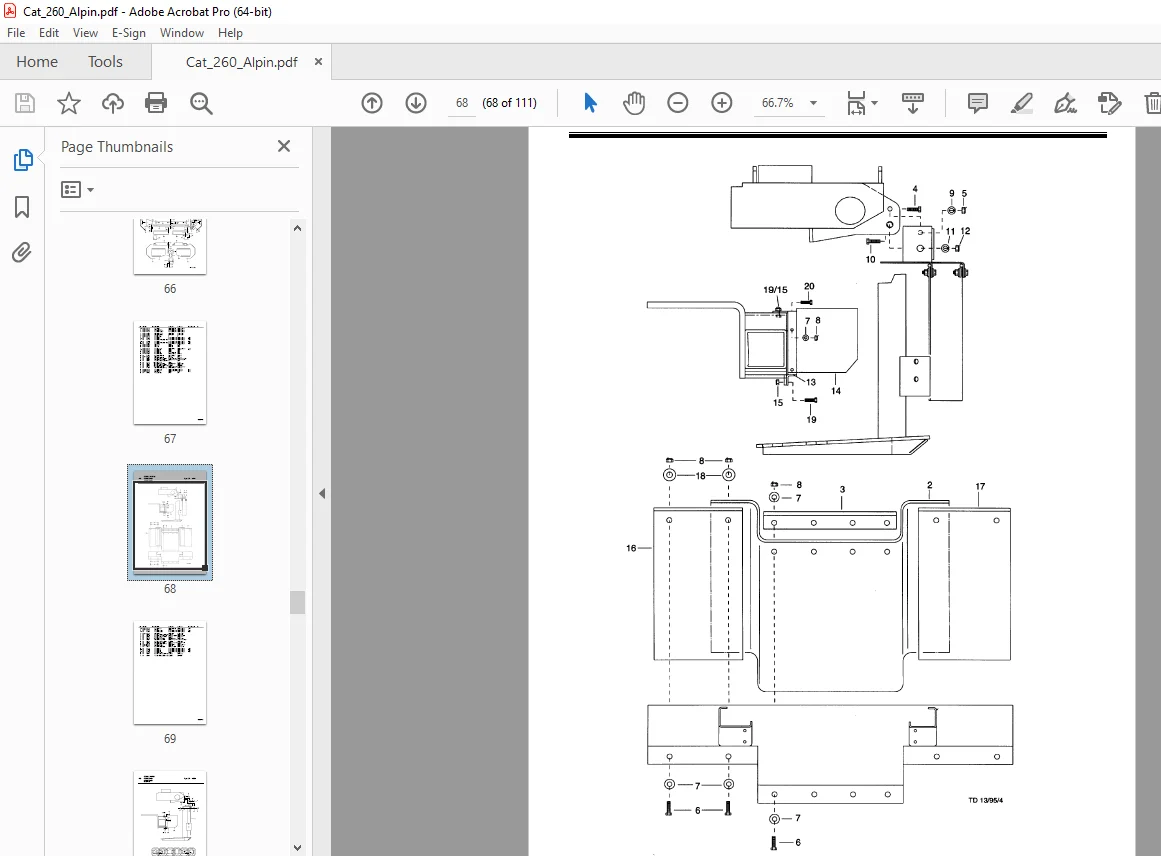Viewport: 1161px width, 856px height.
Task: Click the Save file icon
Action: click(24, 103)
